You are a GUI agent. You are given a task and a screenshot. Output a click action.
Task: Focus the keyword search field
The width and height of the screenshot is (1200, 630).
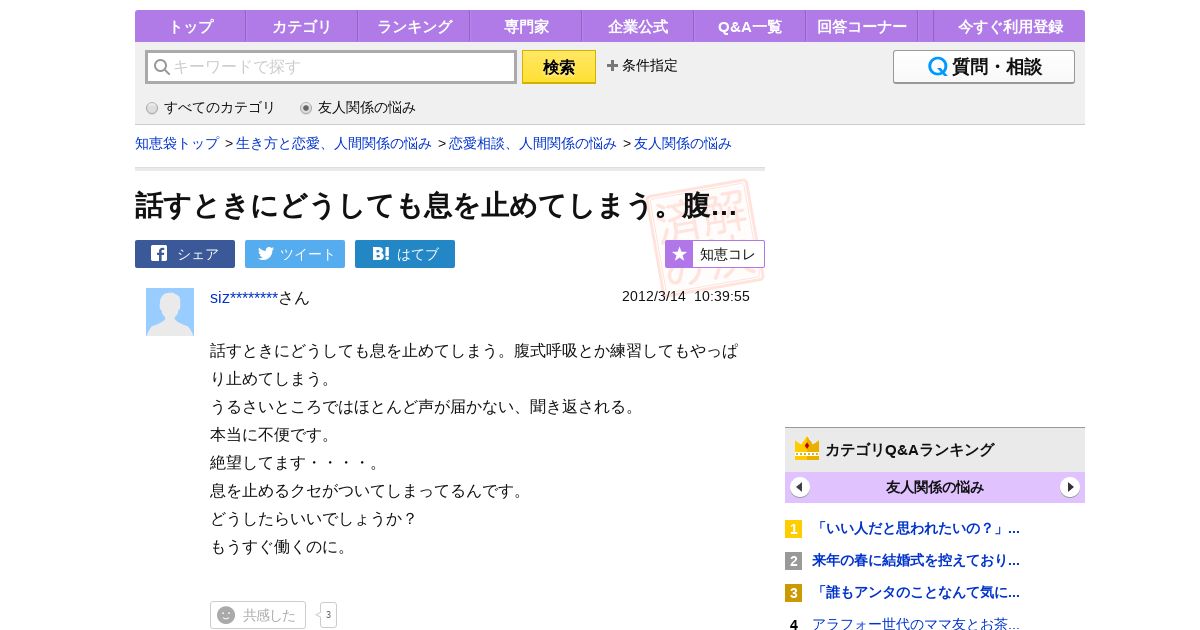point(331,67)
